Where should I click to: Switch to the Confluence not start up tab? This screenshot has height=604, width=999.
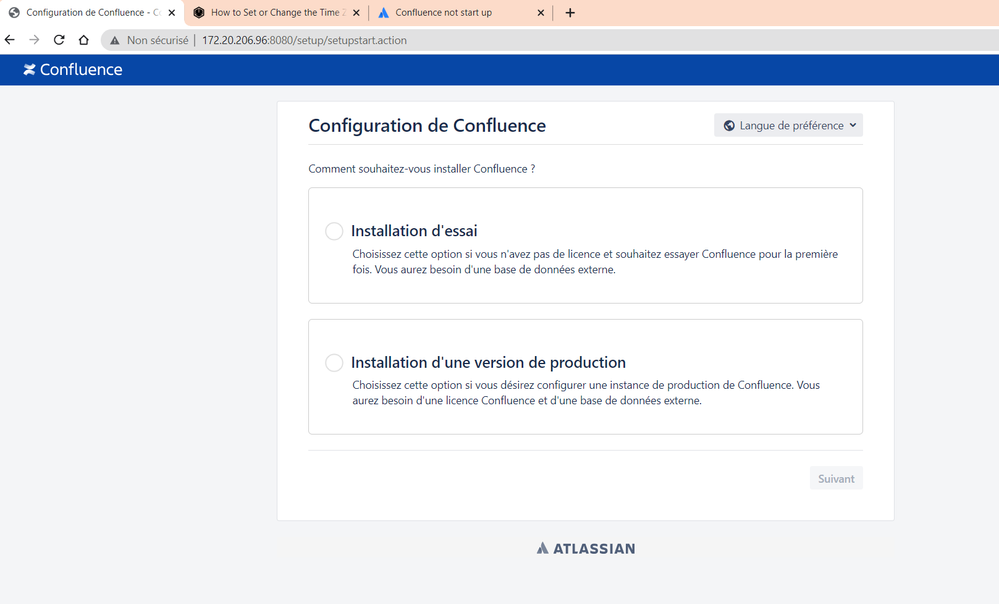461,13
